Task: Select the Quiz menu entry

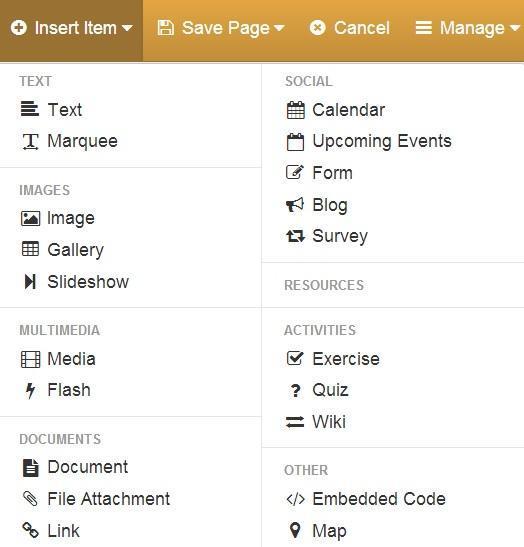Action: 319,390
